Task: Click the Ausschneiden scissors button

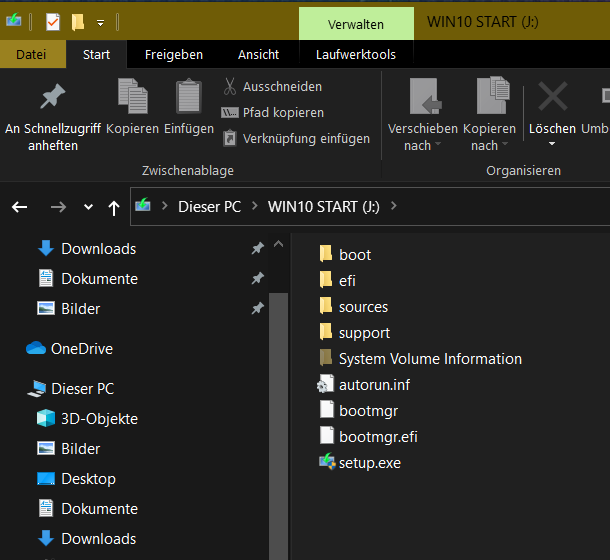Action: (x=272, y=86)
